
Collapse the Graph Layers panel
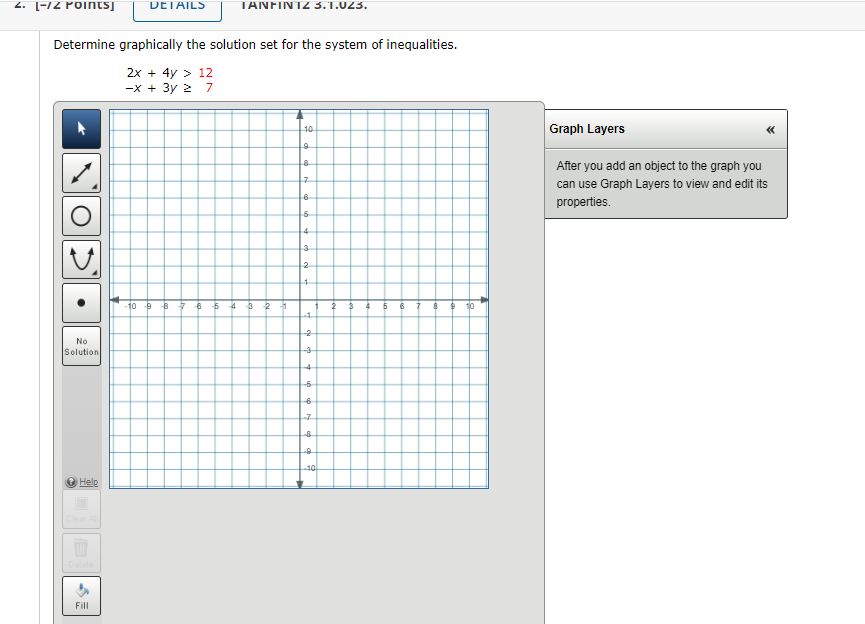(770, 128)
